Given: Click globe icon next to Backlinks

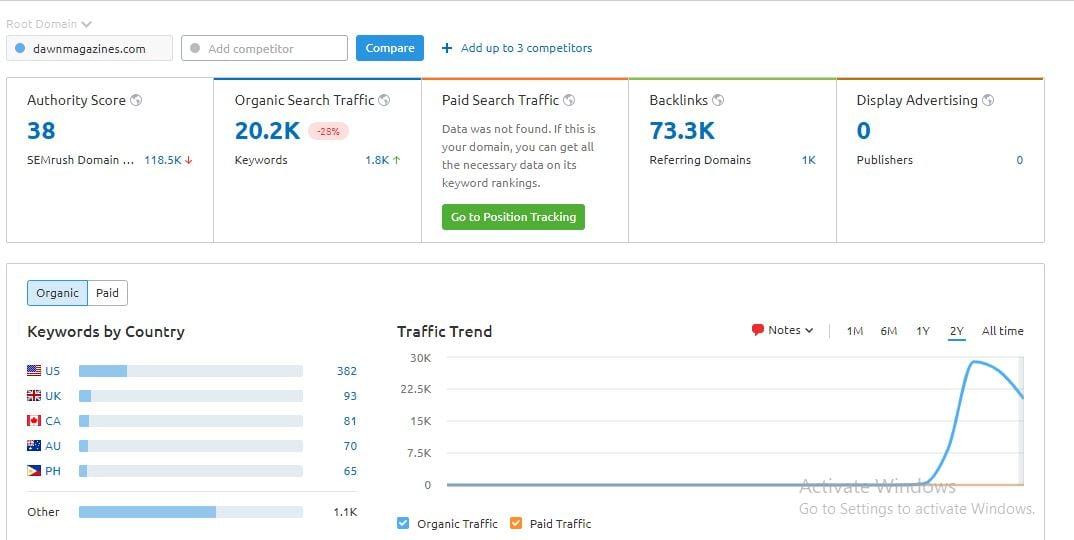Looking at the screenshot, I should coord(718,100).
